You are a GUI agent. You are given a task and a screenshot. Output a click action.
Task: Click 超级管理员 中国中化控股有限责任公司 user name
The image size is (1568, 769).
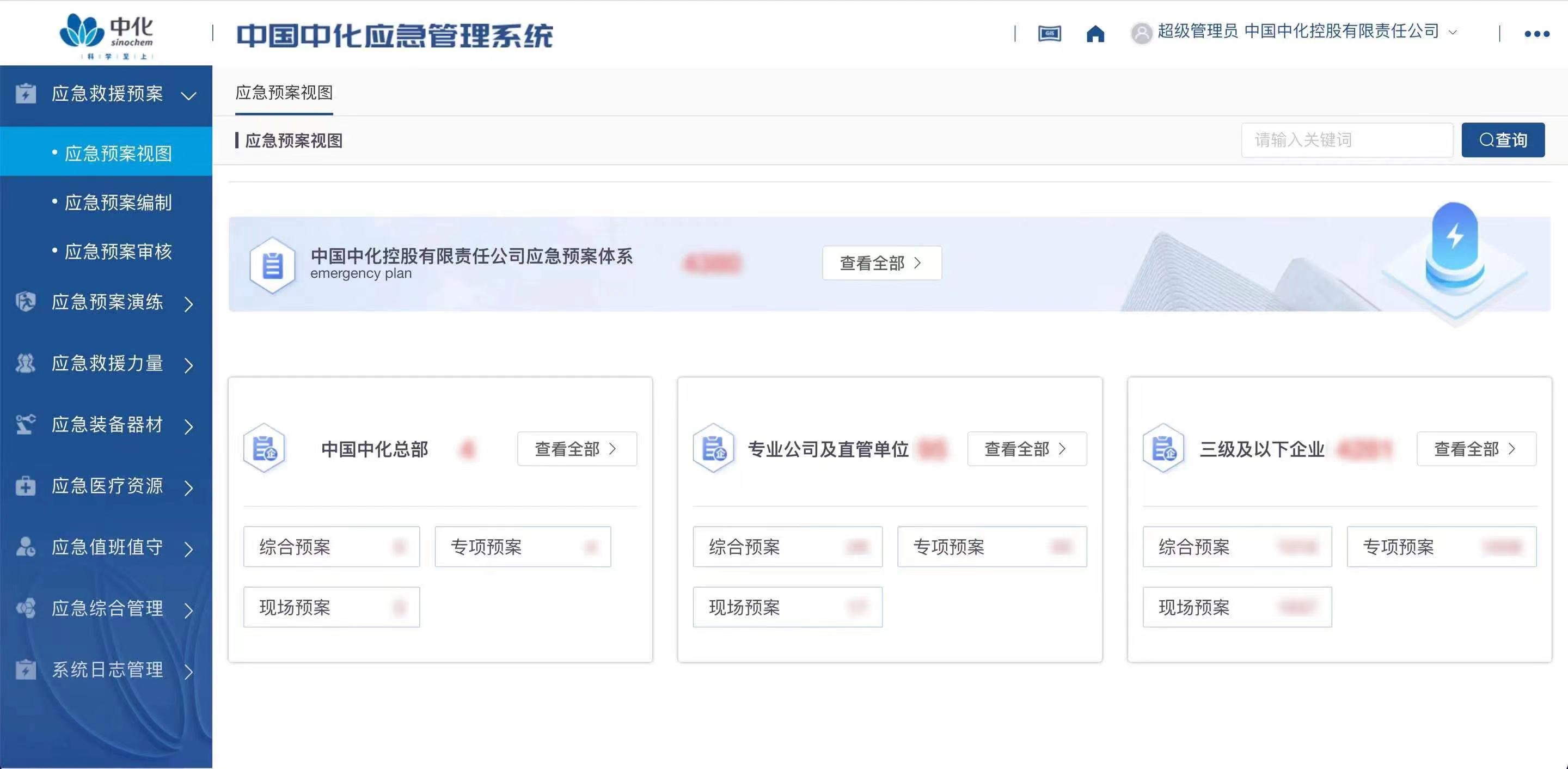[1298, 32]
